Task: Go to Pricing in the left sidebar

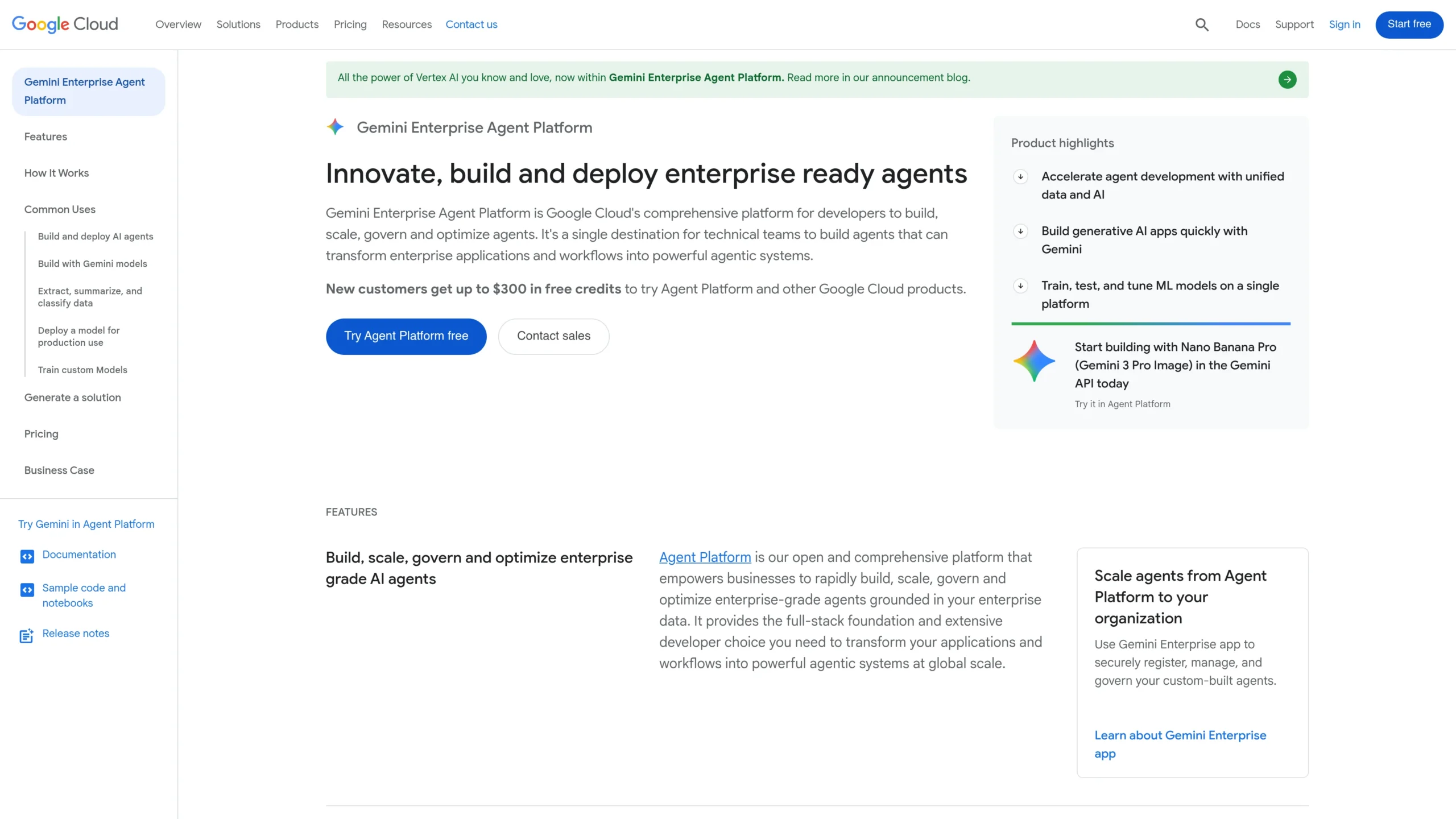Action: [x=41, y=434]
